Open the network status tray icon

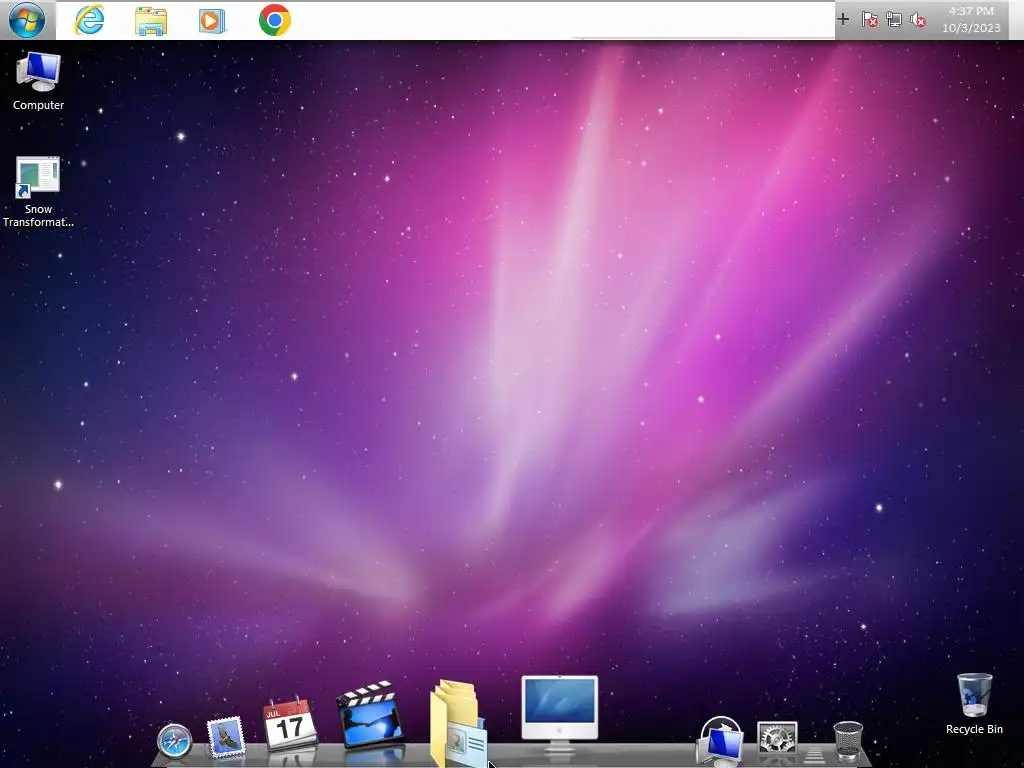click(894, 20)
